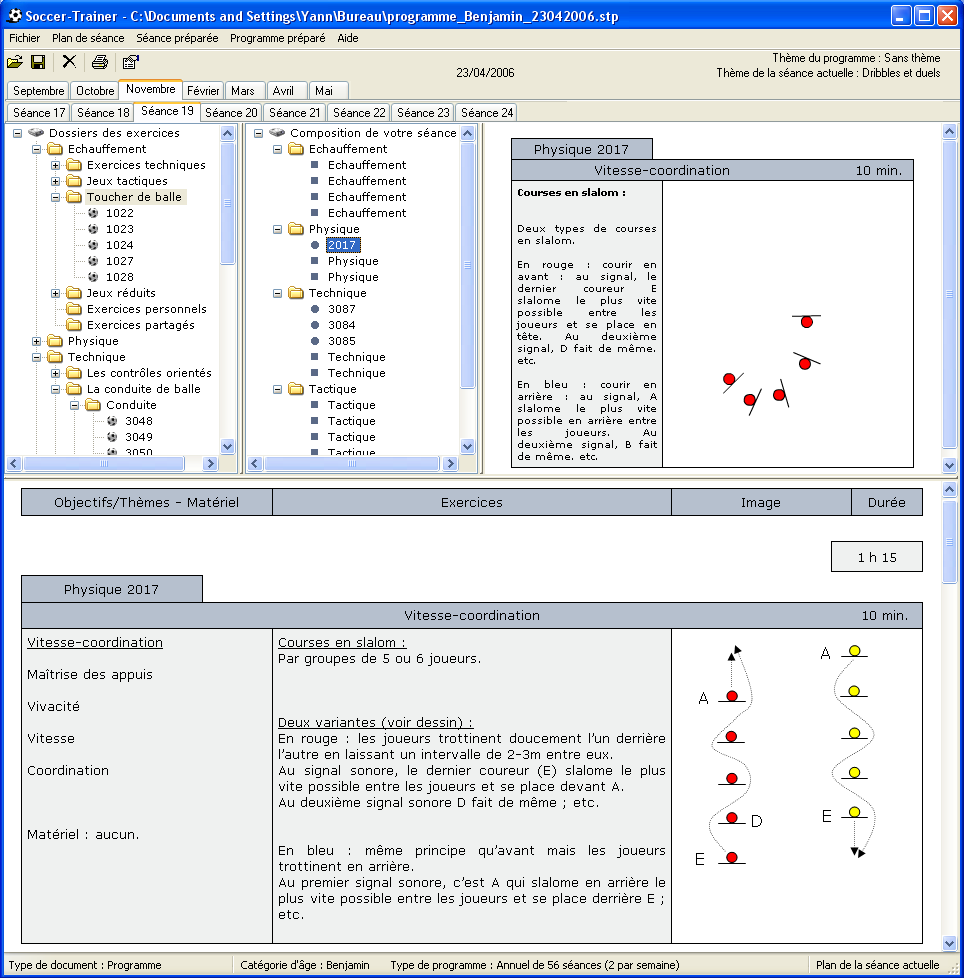Viewport: 964px width, 978px height.
Task: Collapse the Conduite subfolder node
Action: tap(74, 405)
